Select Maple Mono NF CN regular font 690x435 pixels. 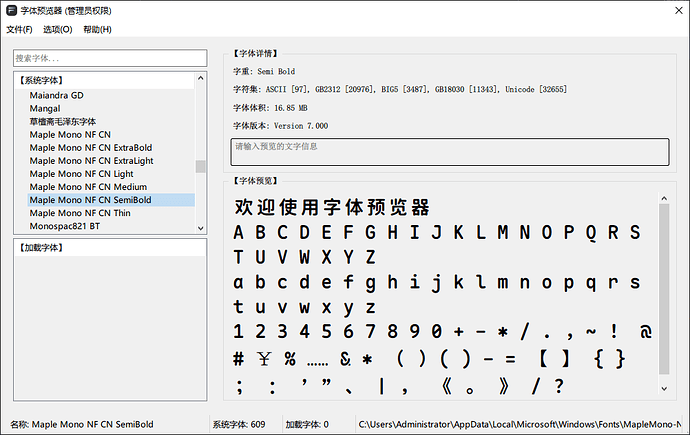click(x=70, y=134)
